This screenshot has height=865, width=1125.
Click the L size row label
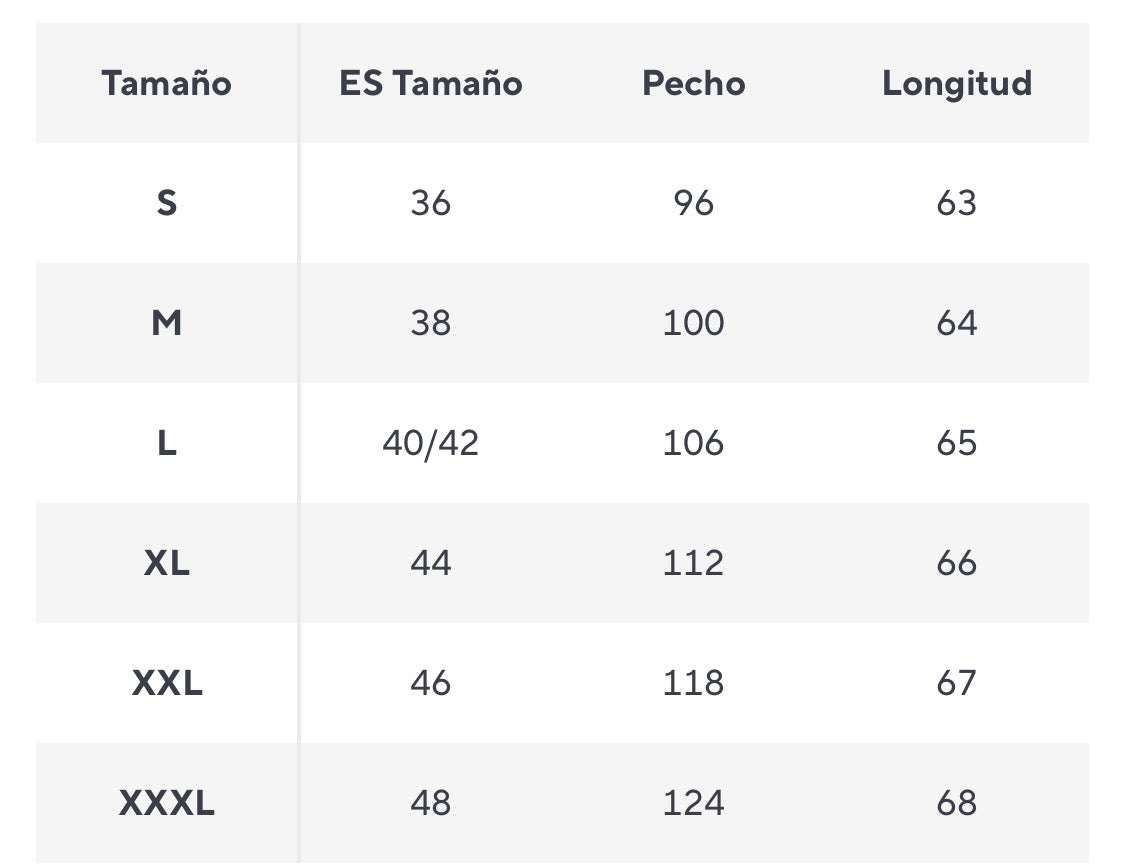pos(166,443)
